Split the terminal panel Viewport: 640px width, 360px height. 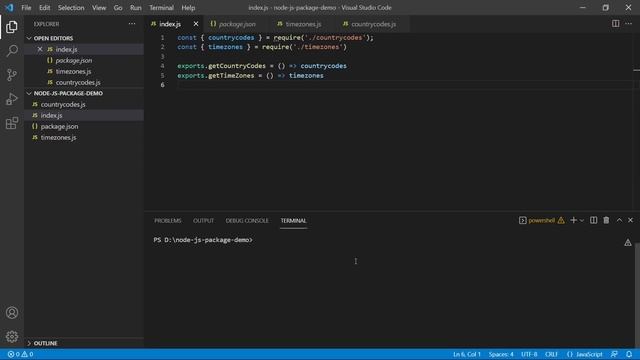pyautogui.click(x=593, y=220)
